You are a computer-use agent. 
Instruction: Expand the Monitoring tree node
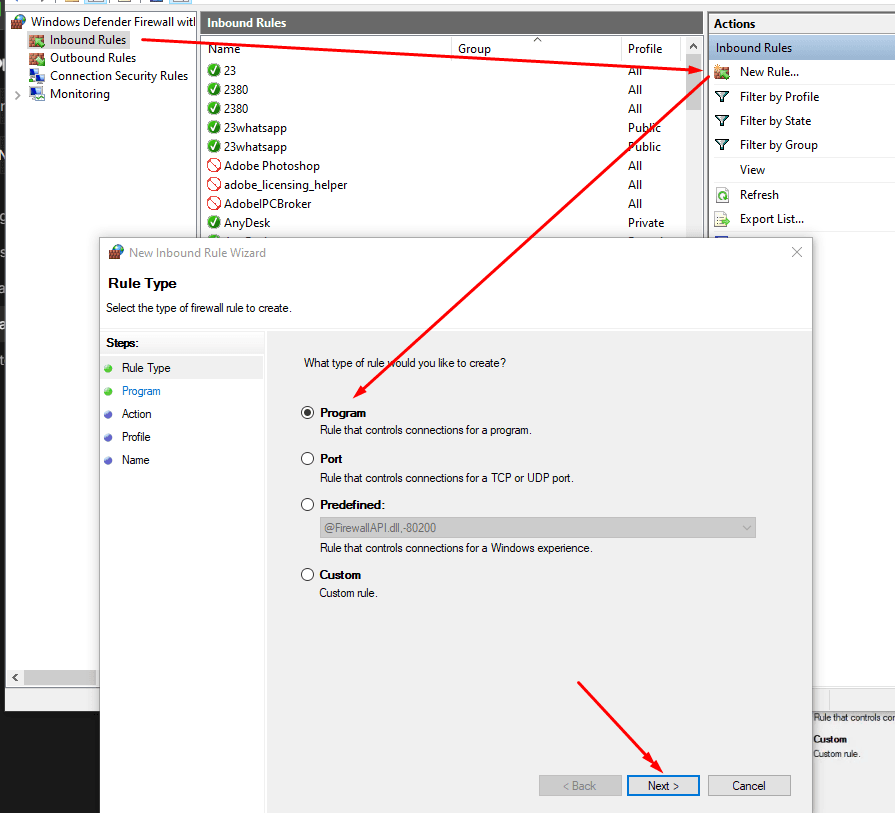[17, 94]
